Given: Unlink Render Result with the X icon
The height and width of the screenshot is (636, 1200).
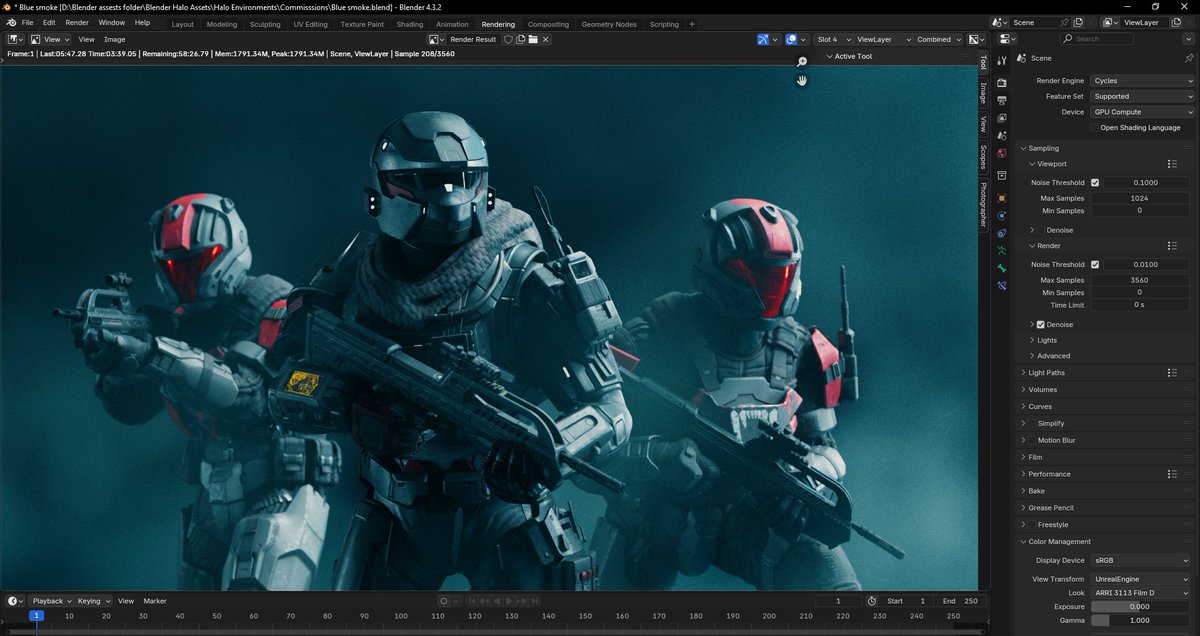Looking at the screenshot, I should coord(546,39).
